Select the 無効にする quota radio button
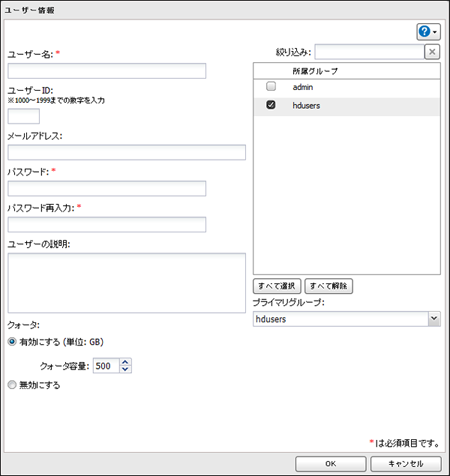Image resolution: width=450 pixels, height=476 pixels. tap(12, 385)
